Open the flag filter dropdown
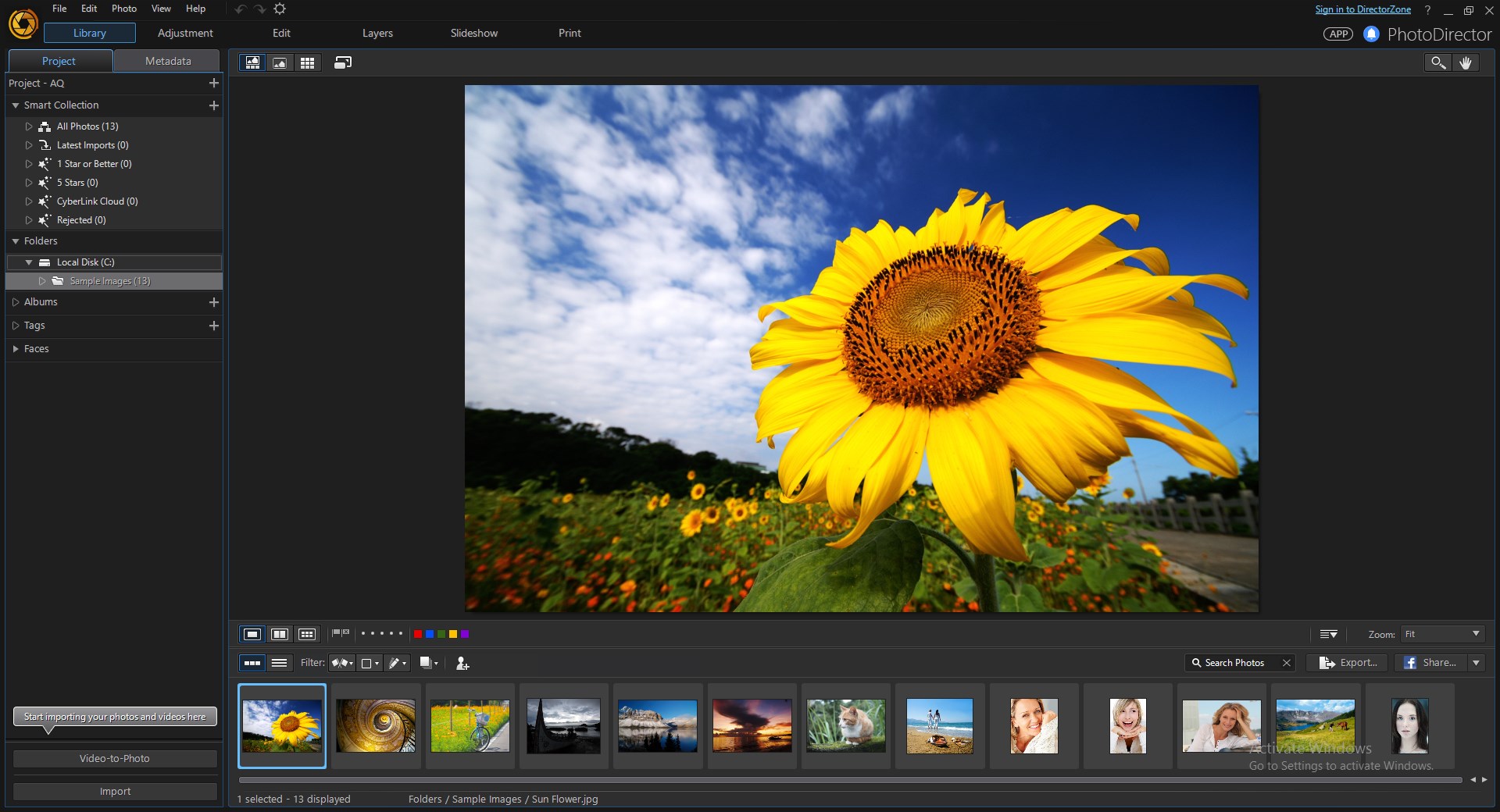The height and width of the screenshot is (812, 1500). (342, 663)
